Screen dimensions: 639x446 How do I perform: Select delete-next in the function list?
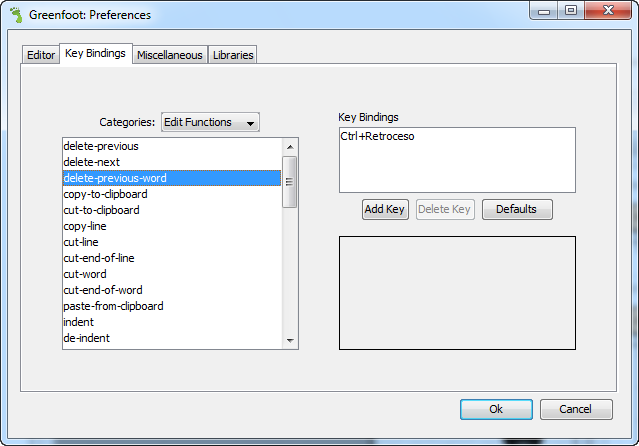pos(172,162)
